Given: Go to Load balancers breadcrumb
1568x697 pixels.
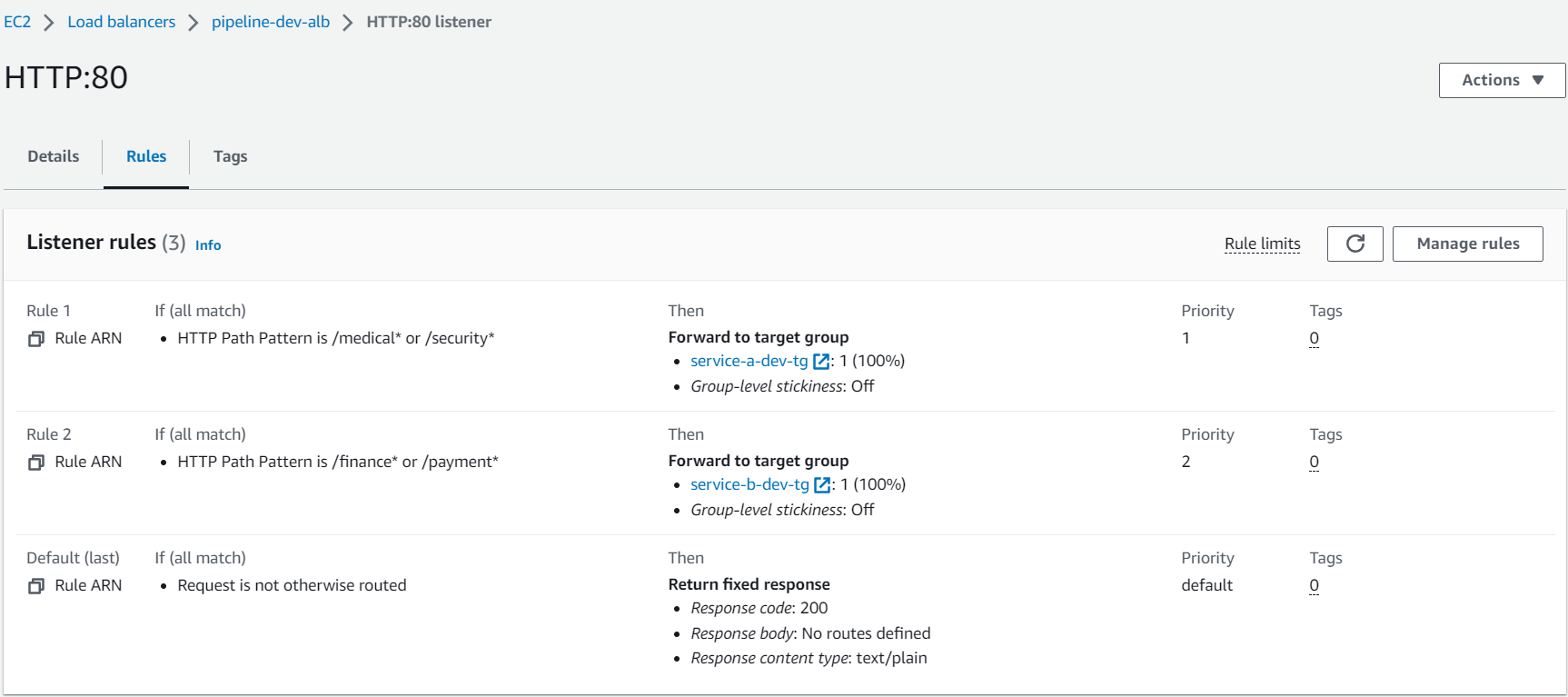Looking at the screenshot, I should [x=122, y=22].
